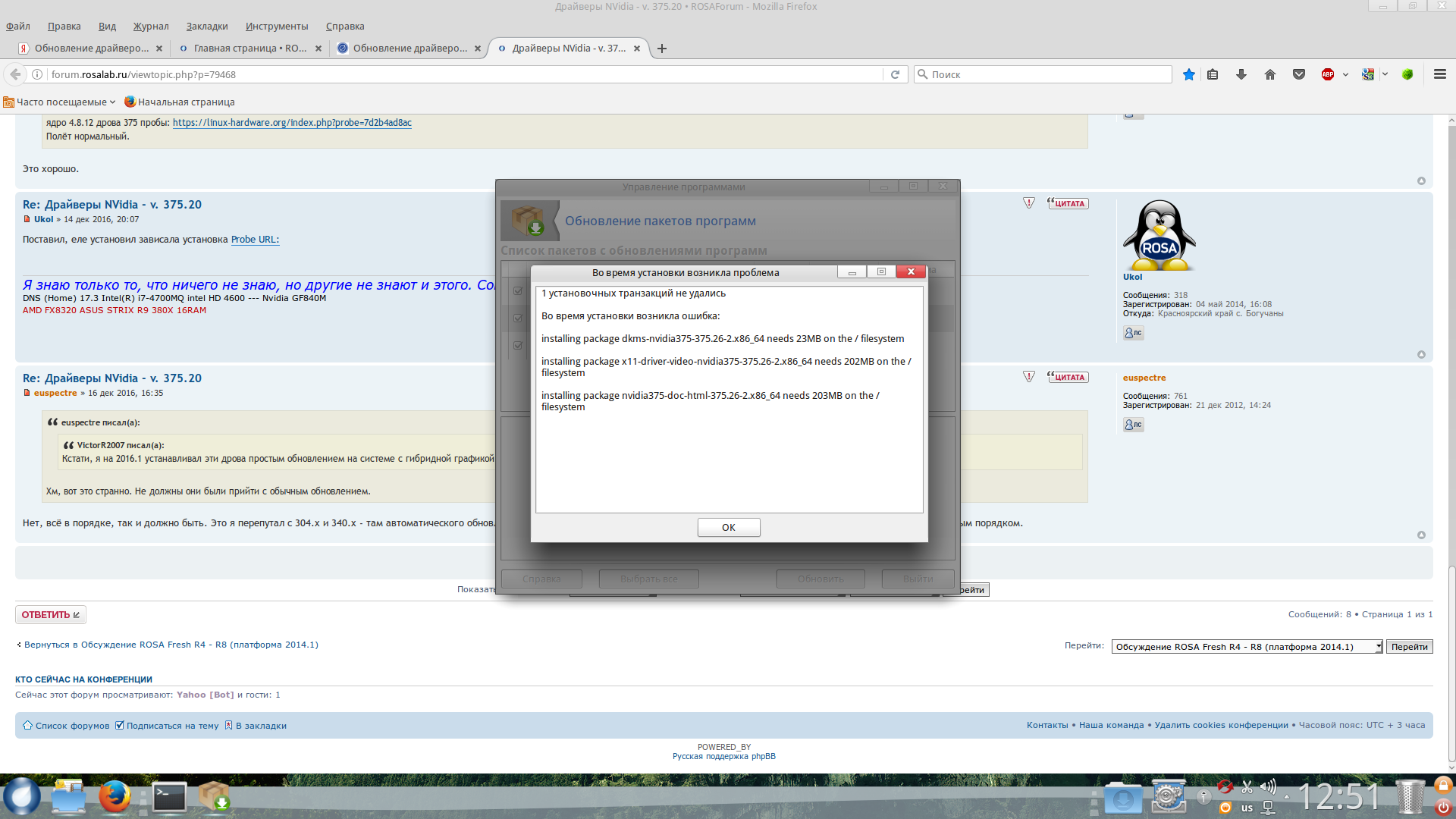This screenshot has height=819, width=1456.
Task: Open Adblock Plus dropdown arrow
Action: pyautogui.click(x=1345, y=74)
